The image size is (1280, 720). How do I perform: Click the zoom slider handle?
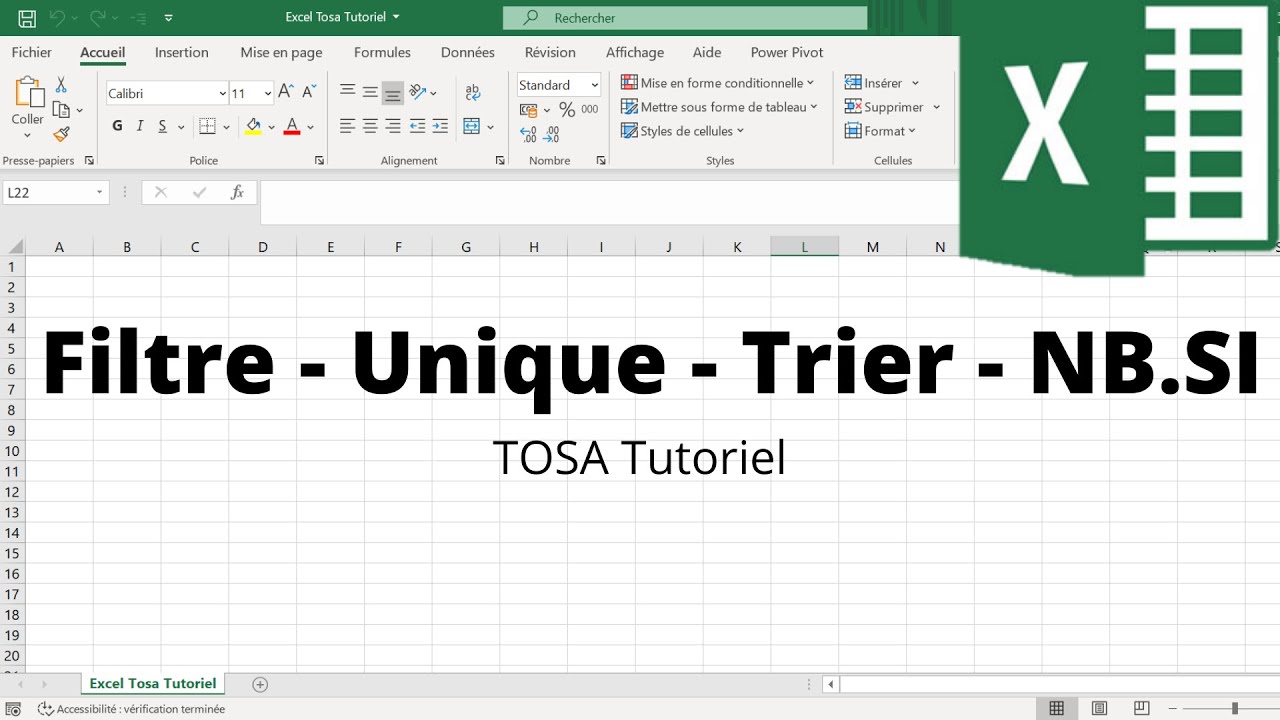1235,708
